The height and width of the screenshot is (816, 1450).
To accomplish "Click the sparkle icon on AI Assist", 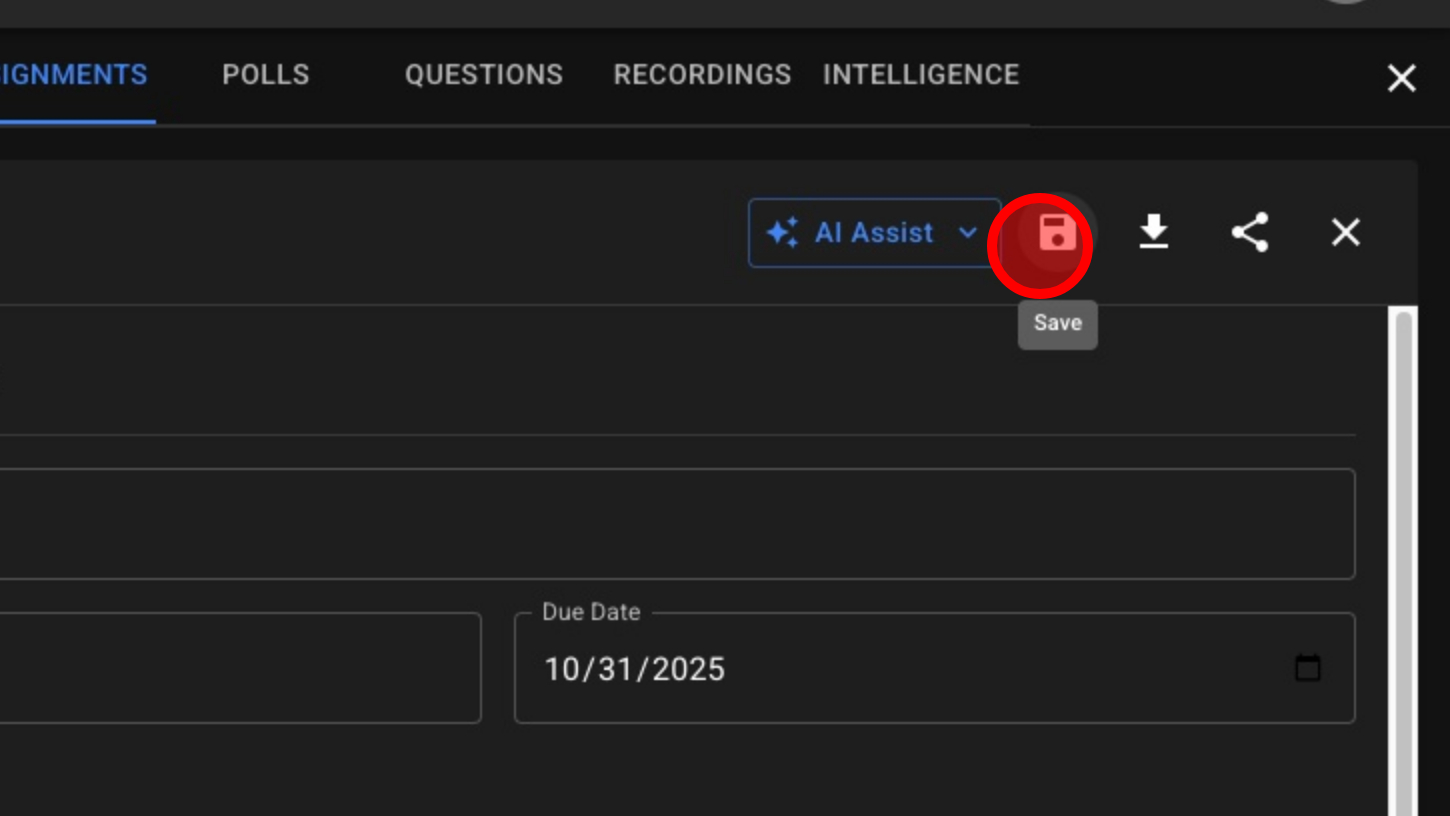I will point(782,232).
